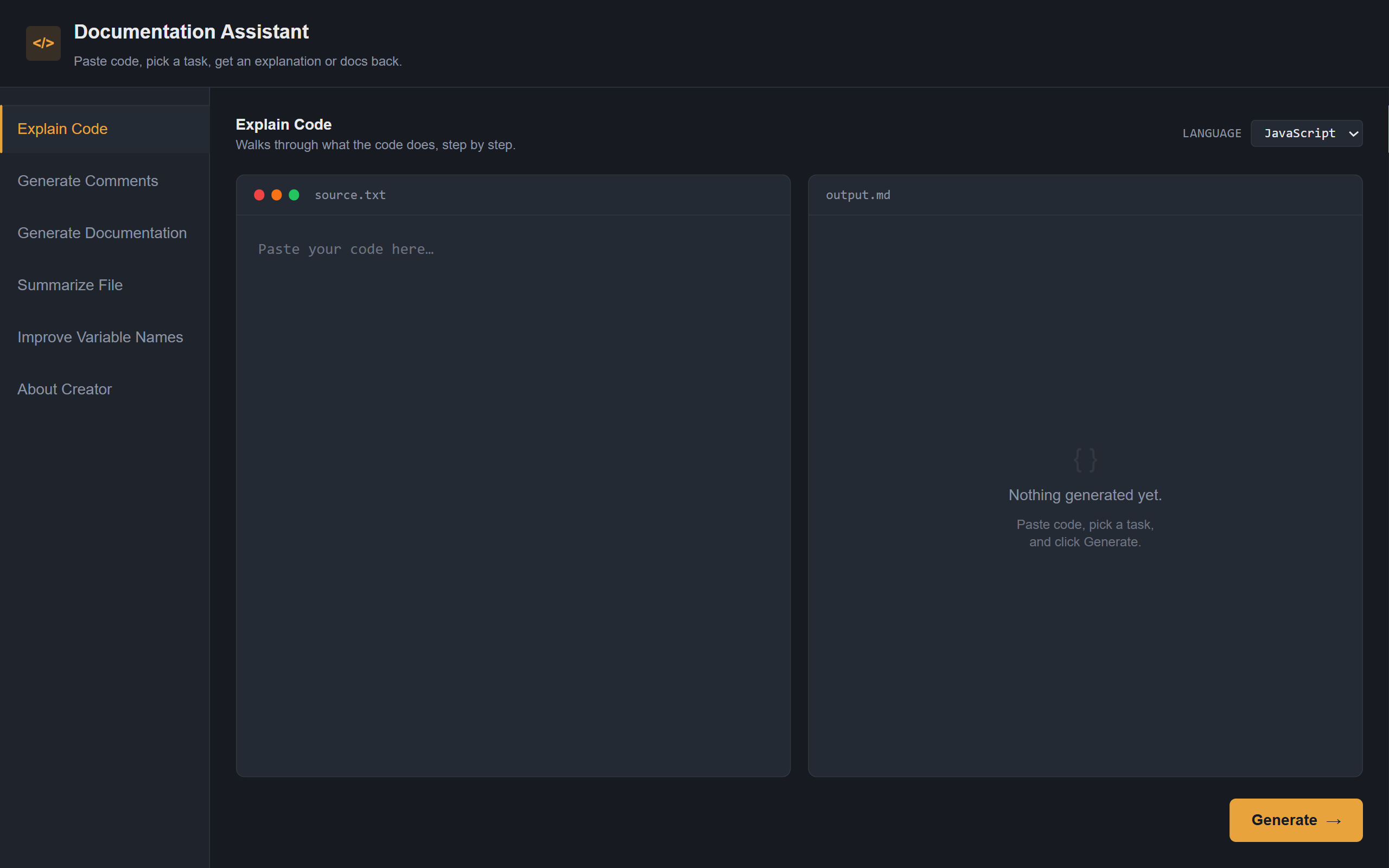Click the red window dot in source.txt header
The width and height of the screenshot is (1389, 868).
[x=259, y=195]
